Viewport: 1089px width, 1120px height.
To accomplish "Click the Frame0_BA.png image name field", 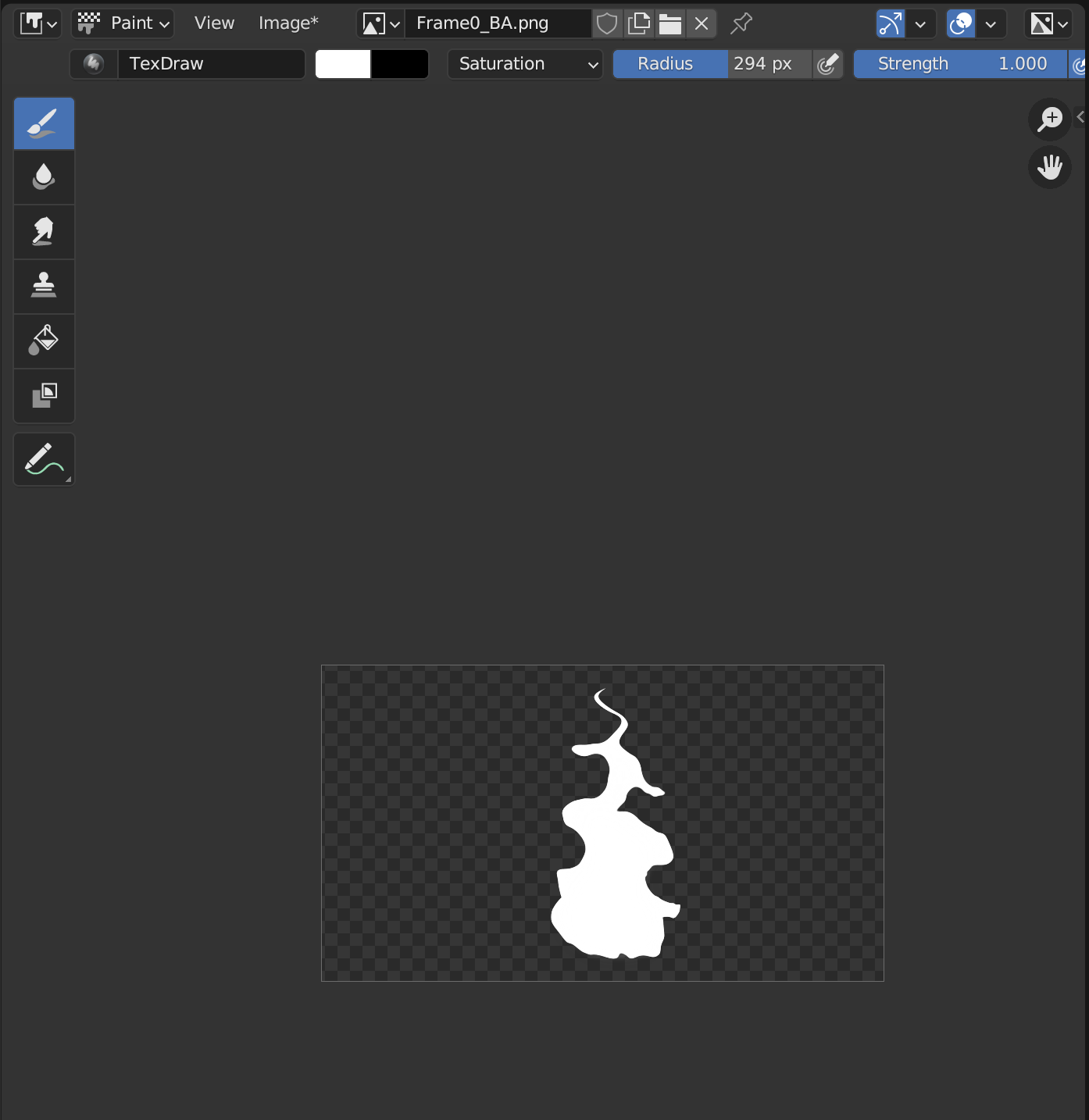I will point(498,23).
